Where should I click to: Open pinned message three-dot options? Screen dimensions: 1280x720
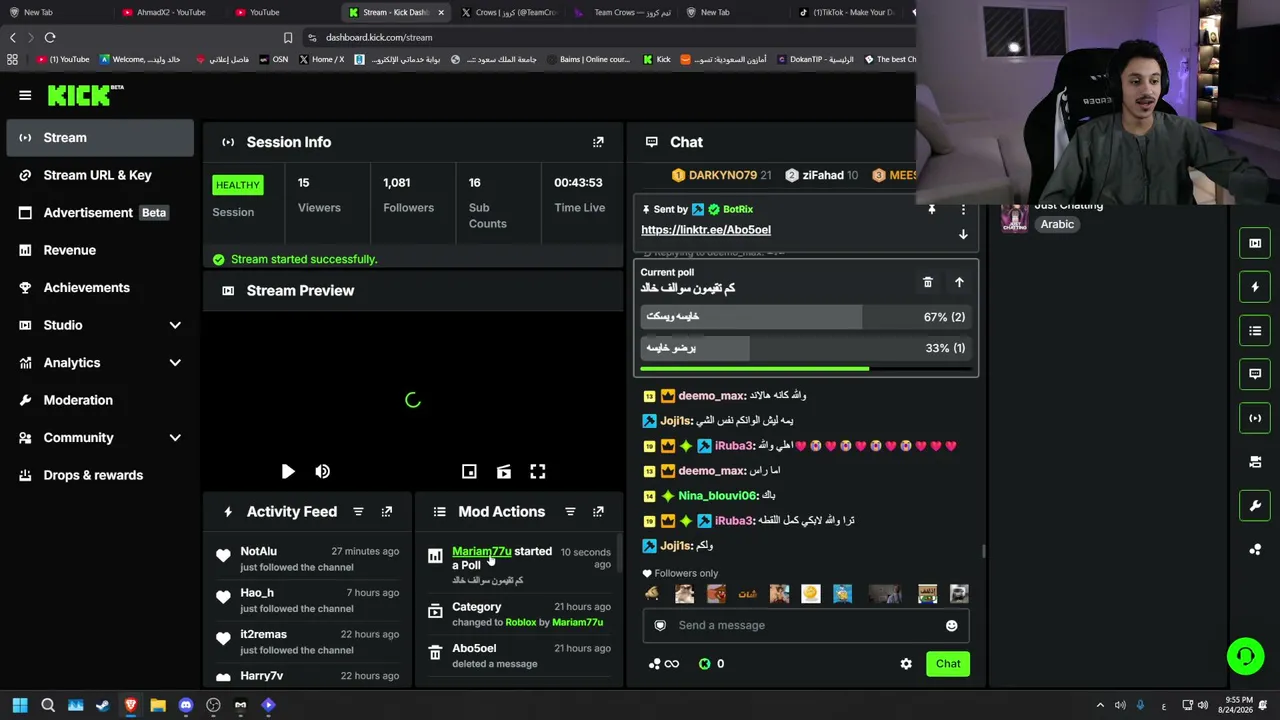pos(963,209)
